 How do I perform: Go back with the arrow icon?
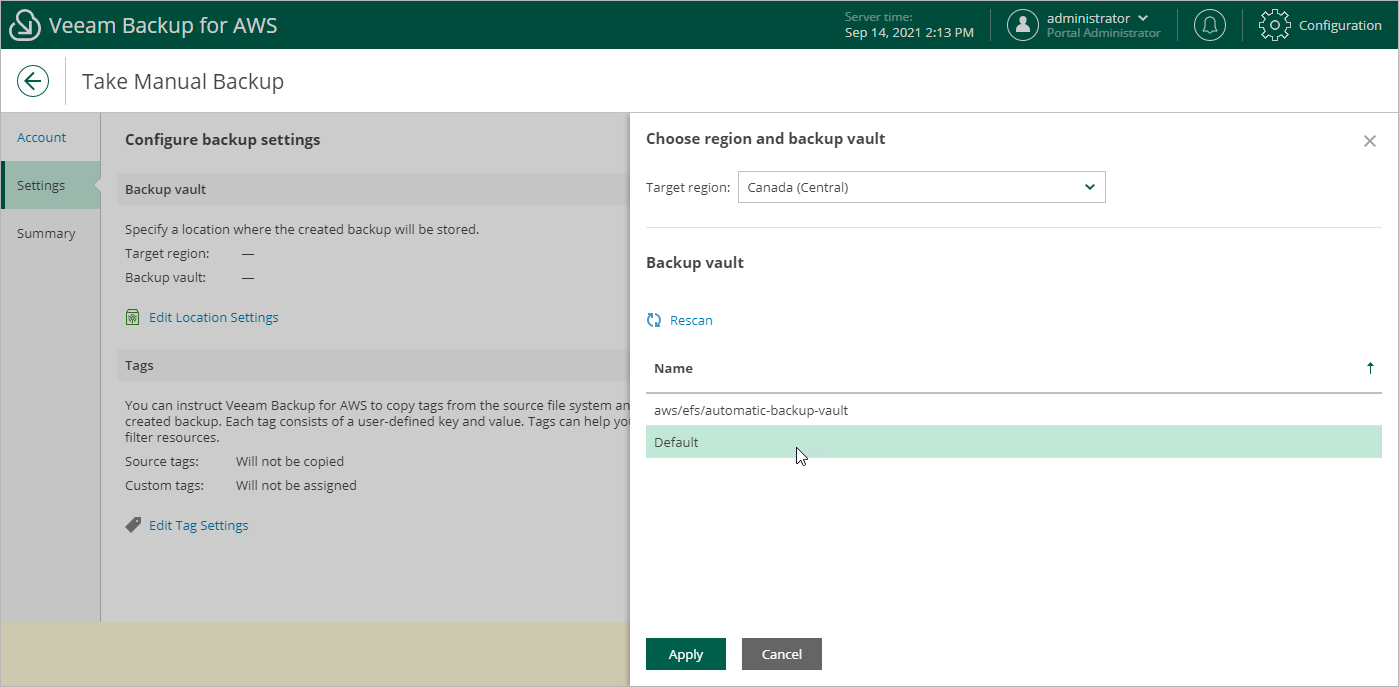33,81
